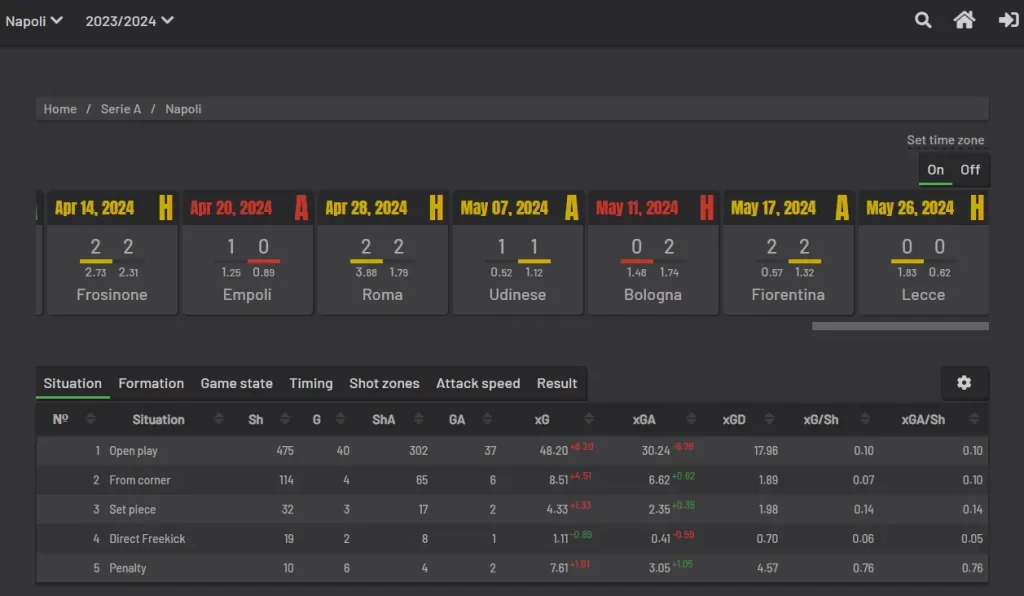The height and width of the screenshot is (596, 1024).
Task: Open the Napoli team dropdown
Action: pos(34,21)
